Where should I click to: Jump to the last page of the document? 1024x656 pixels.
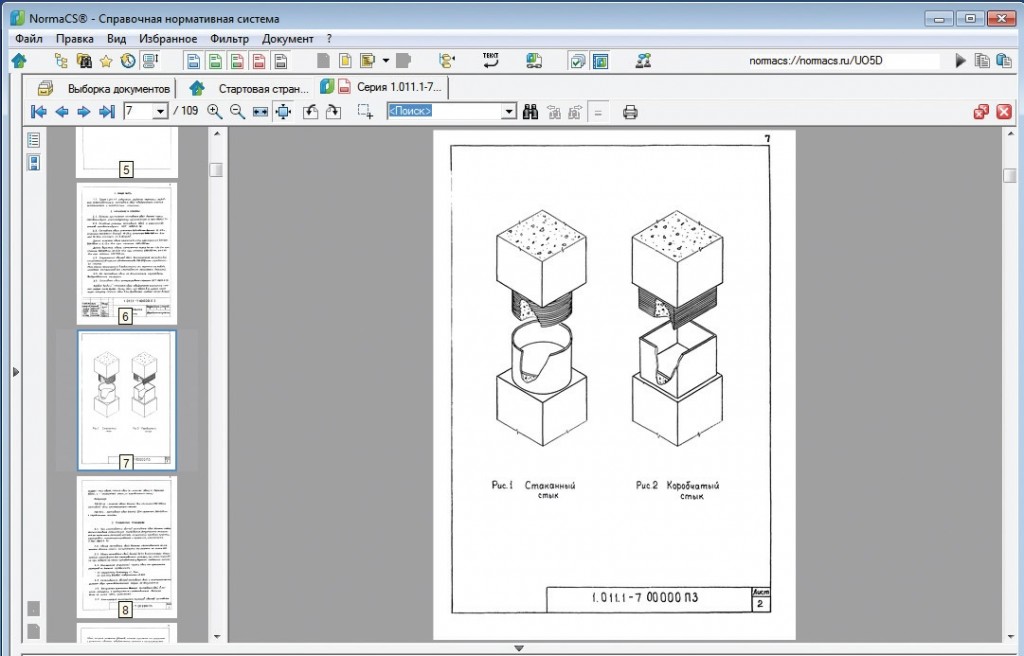click(x=107, y=112)
